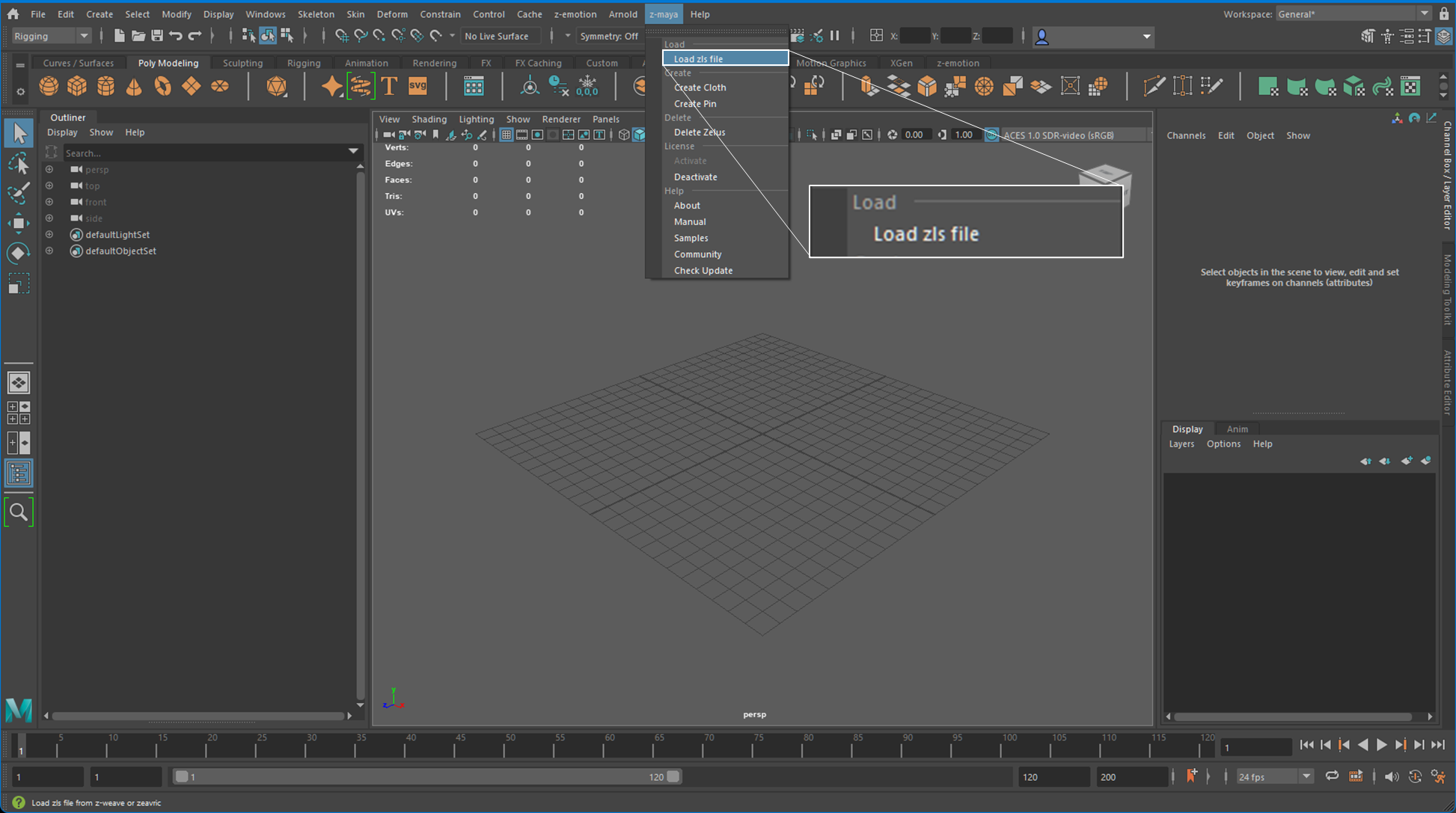Click the range slider end handle

point(673,776)
